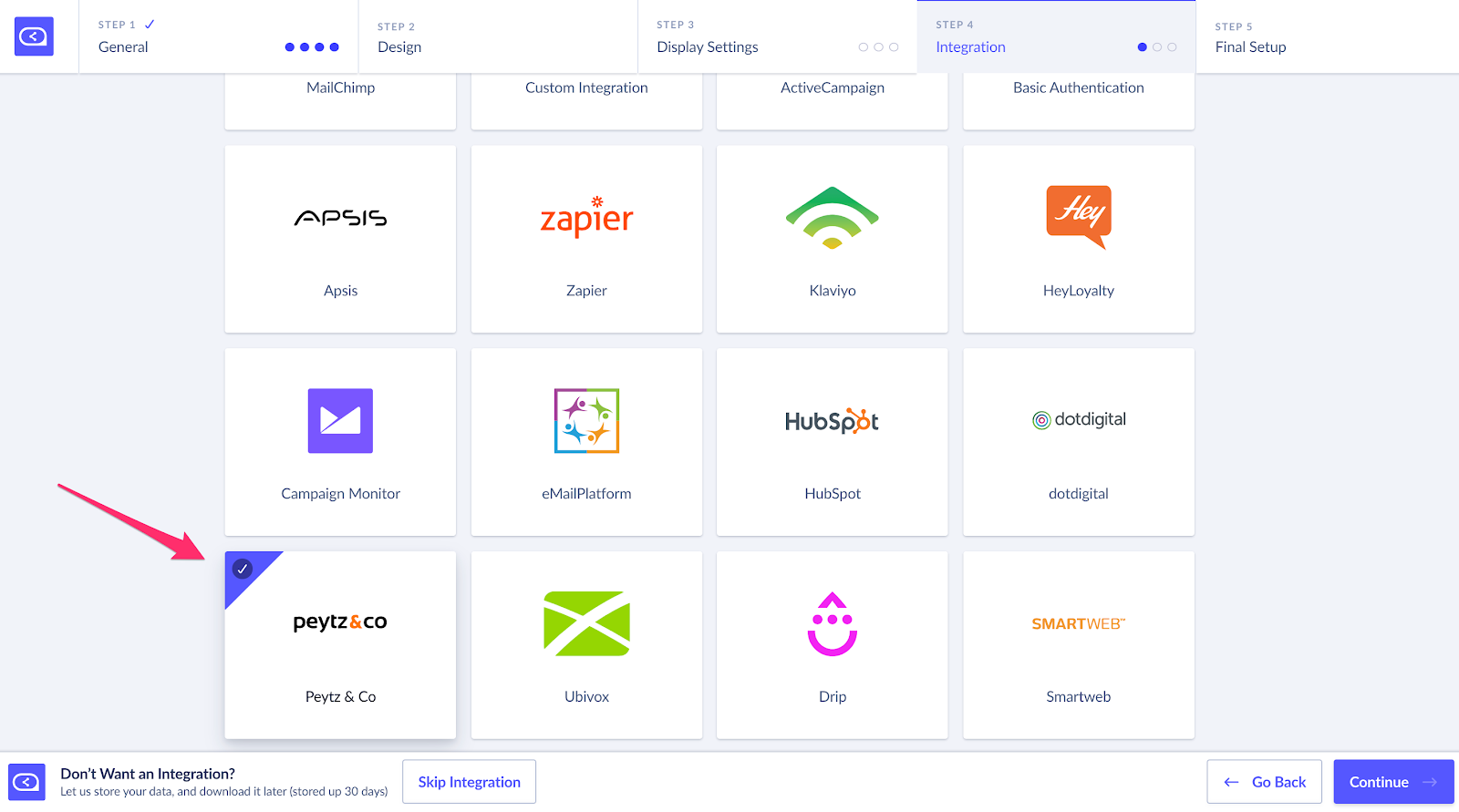Select the Zapier logo
This screenshot has width=1459, height=812.
coord(586,217)
